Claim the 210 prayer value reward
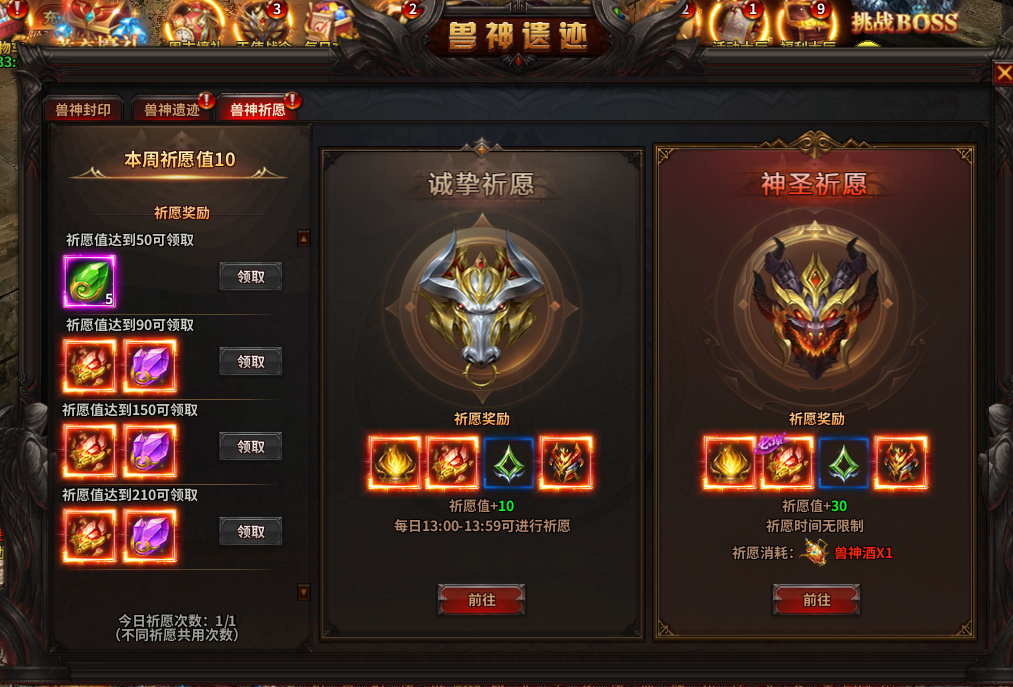Viewport: 1013px width, 687px height. tap(251, 531)
